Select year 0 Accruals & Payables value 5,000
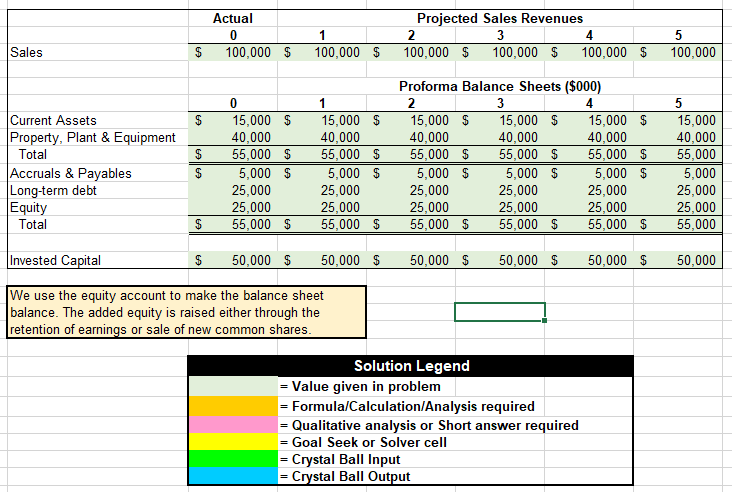The image size is (732, 492). (255, 173)
